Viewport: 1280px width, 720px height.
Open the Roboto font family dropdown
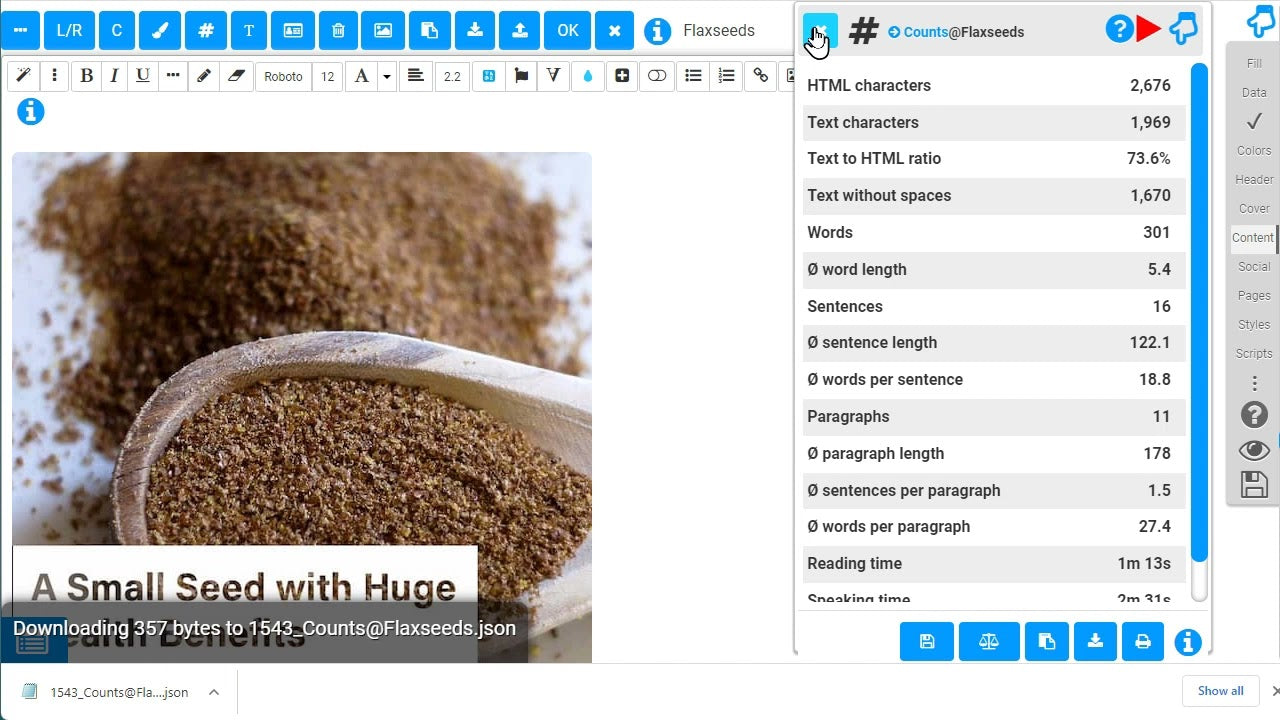click(283, 76)
